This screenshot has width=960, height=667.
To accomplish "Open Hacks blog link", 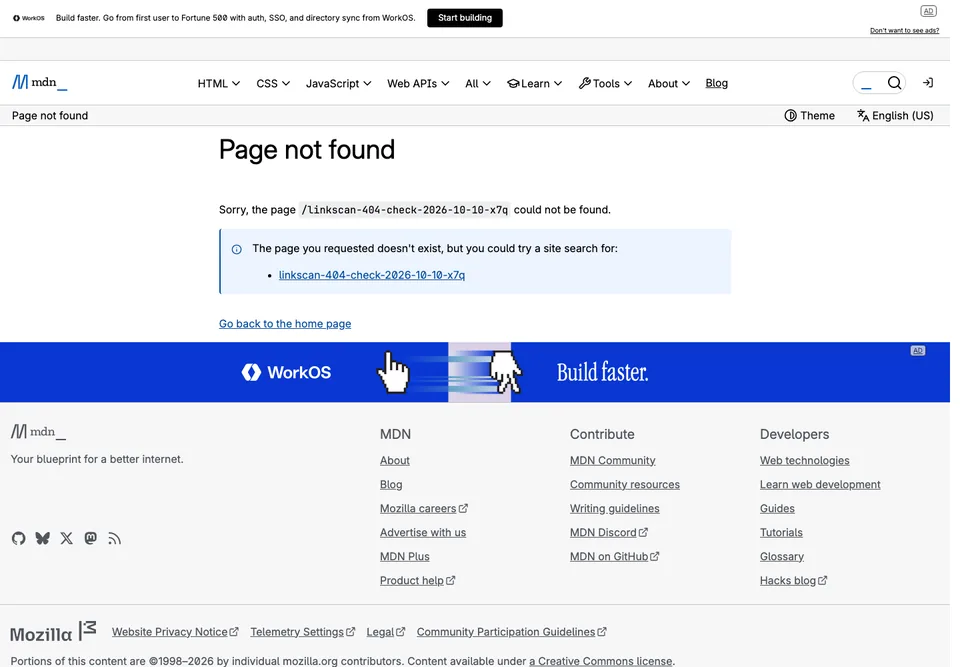I will pyautogui.click(x=793, y=581).
